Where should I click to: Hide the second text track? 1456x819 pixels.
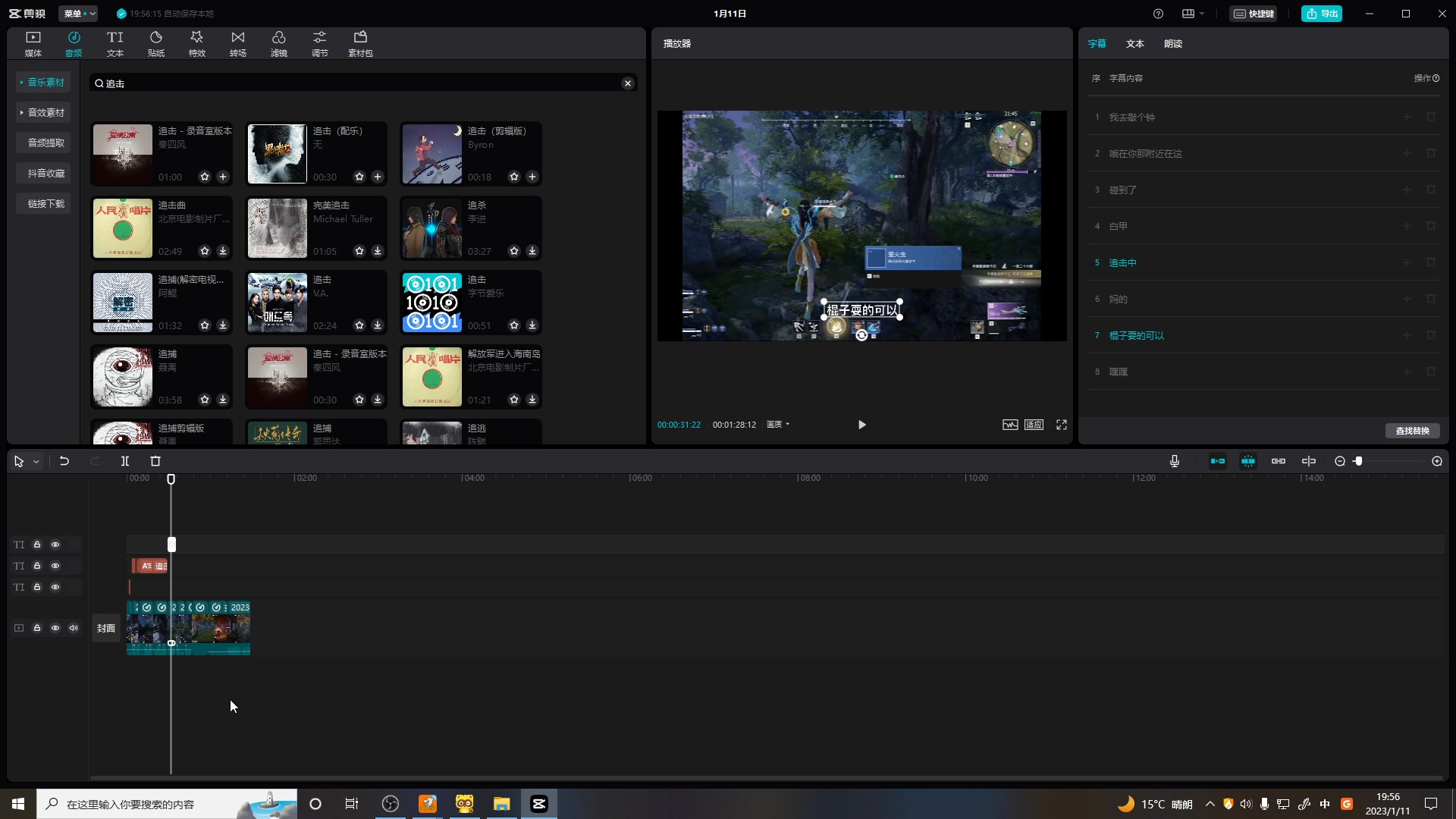coord(55,566)
